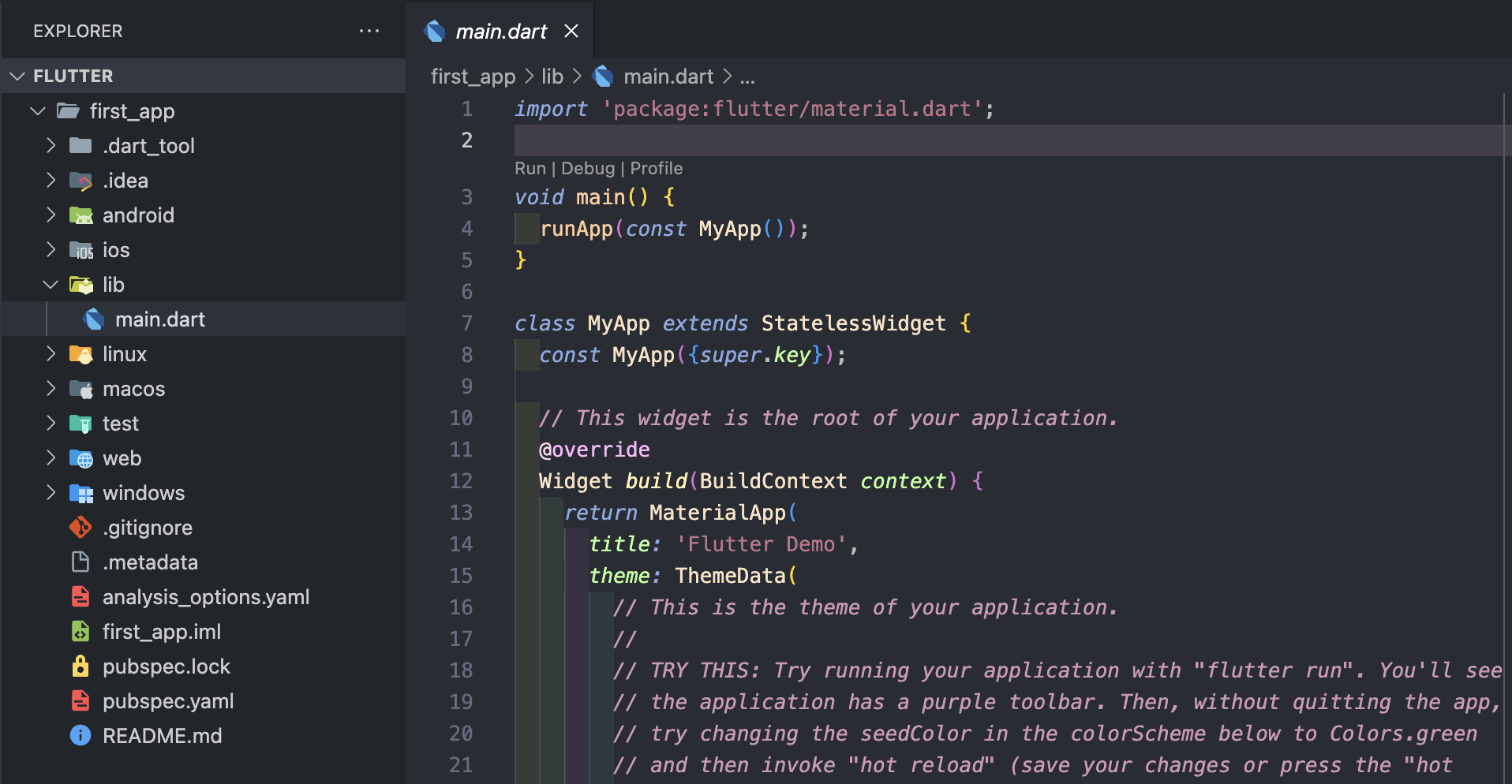The width and height of the screenshot is (1512, 784).
Task: Expand the .idea folder chevron
Action: 51,181
